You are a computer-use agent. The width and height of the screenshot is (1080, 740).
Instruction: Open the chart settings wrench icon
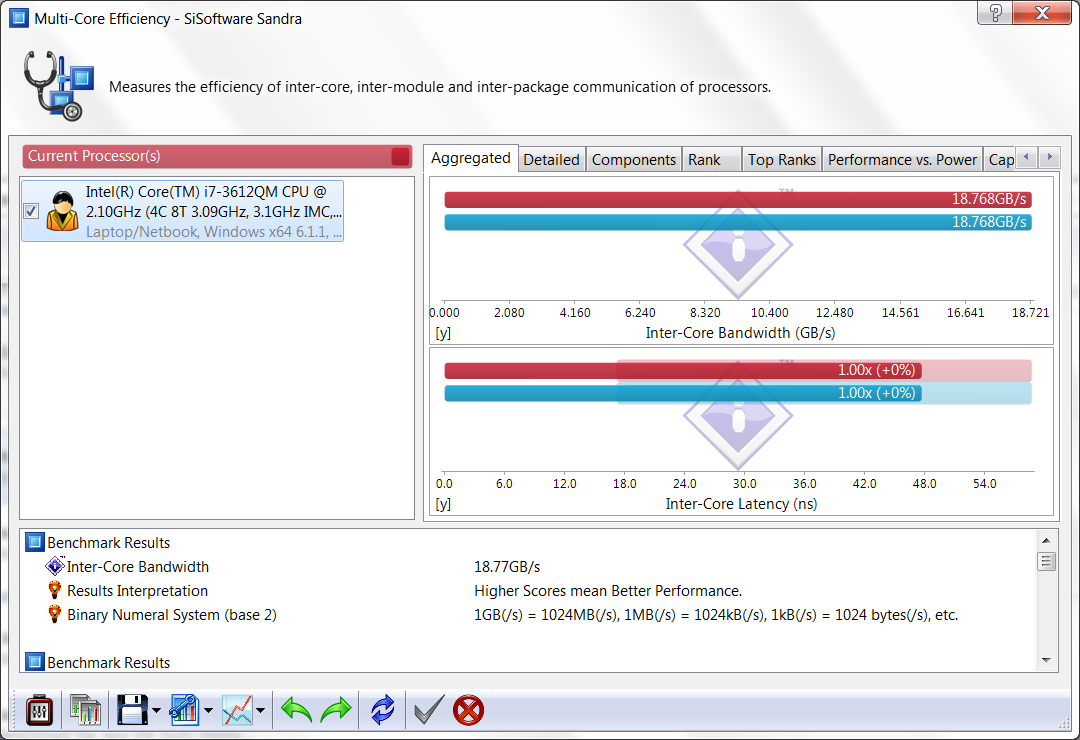tap(185, 710)
